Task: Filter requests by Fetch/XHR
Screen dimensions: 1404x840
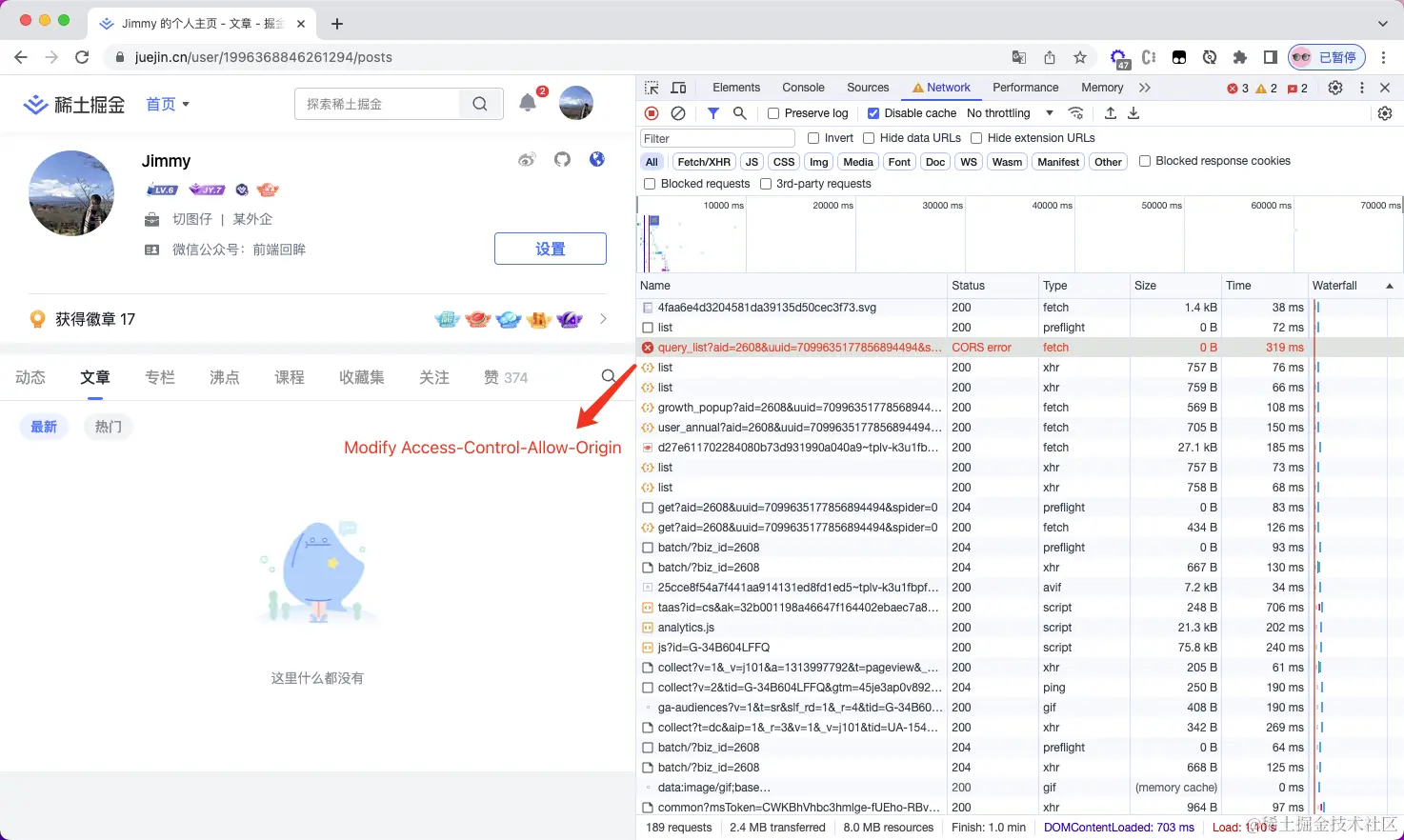Action: (704, 162)
